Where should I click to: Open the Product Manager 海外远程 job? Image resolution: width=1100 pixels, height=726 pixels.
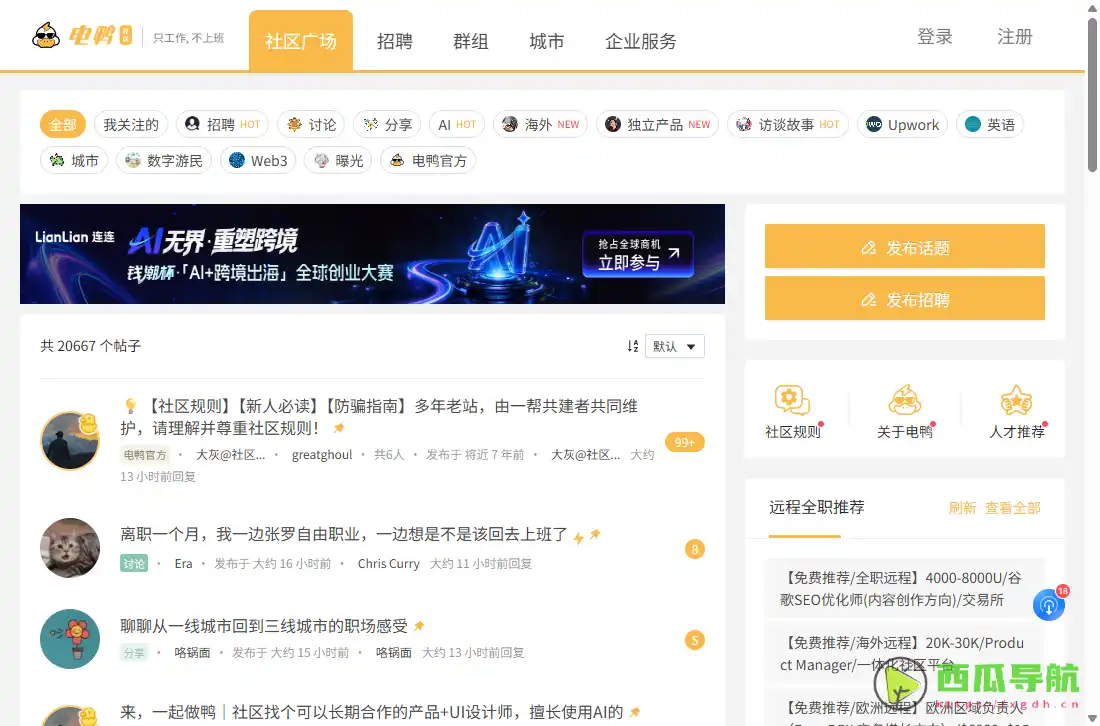[x=904, y=653]
